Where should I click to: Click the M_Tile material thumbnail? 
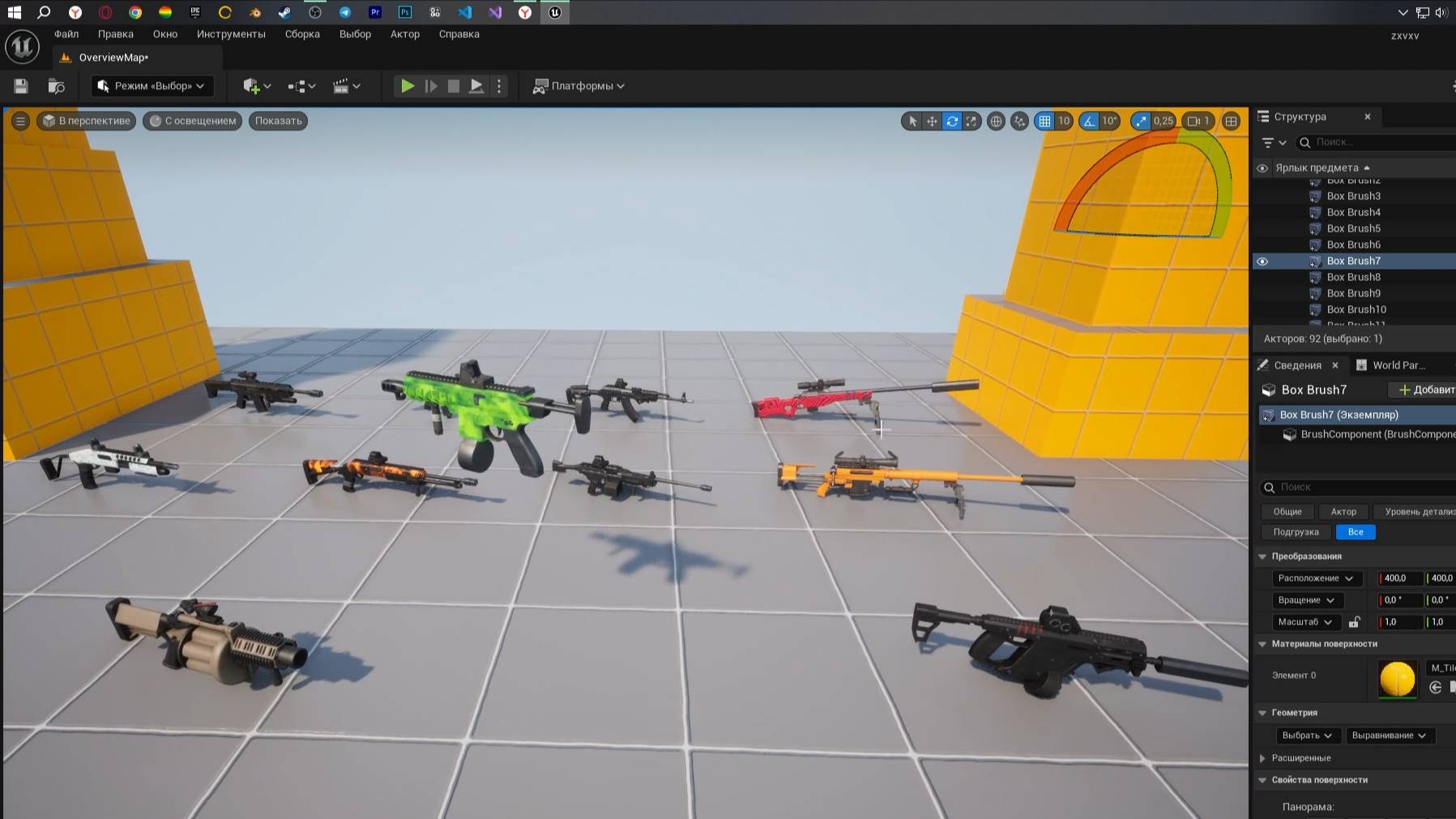[1398, 680]
